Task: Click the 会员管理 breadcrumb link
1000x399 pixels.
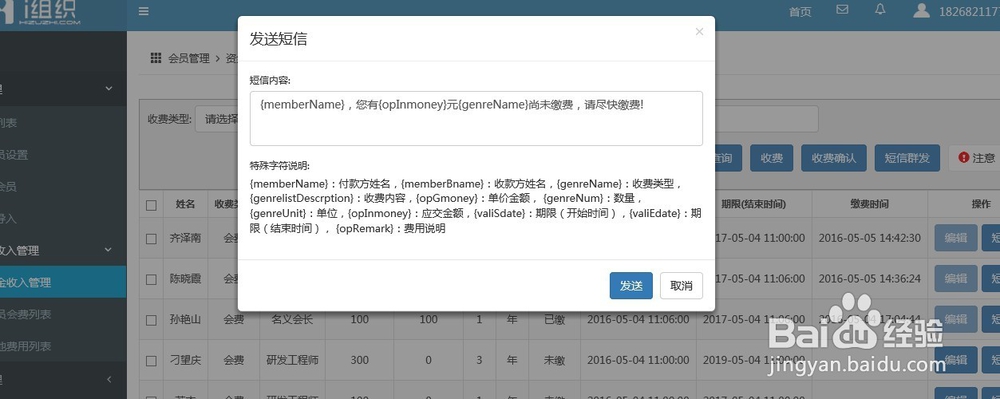Action: click(x=189, y=58)
